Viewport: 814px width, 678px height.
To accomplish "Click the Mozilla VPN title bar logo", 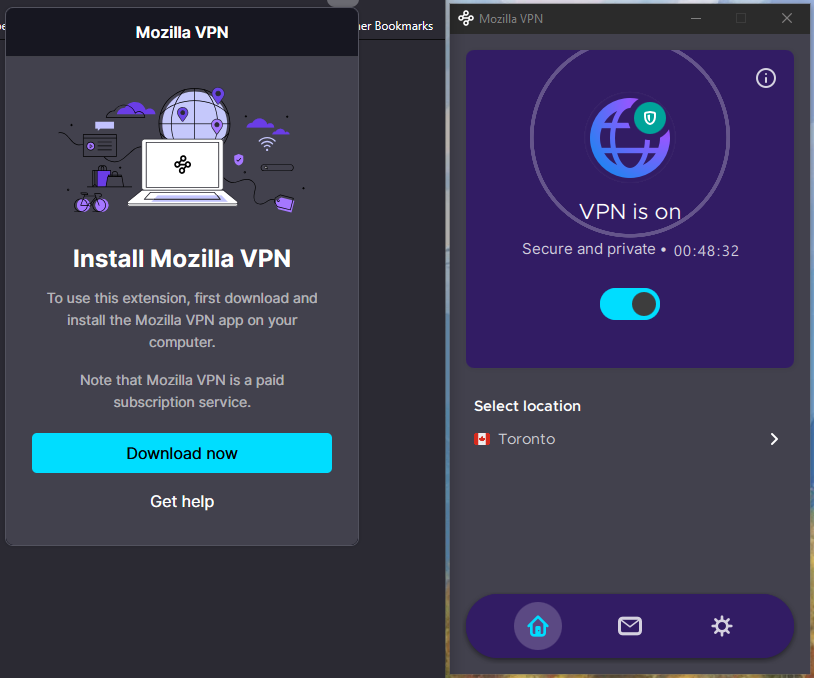I will pos(465,18).
